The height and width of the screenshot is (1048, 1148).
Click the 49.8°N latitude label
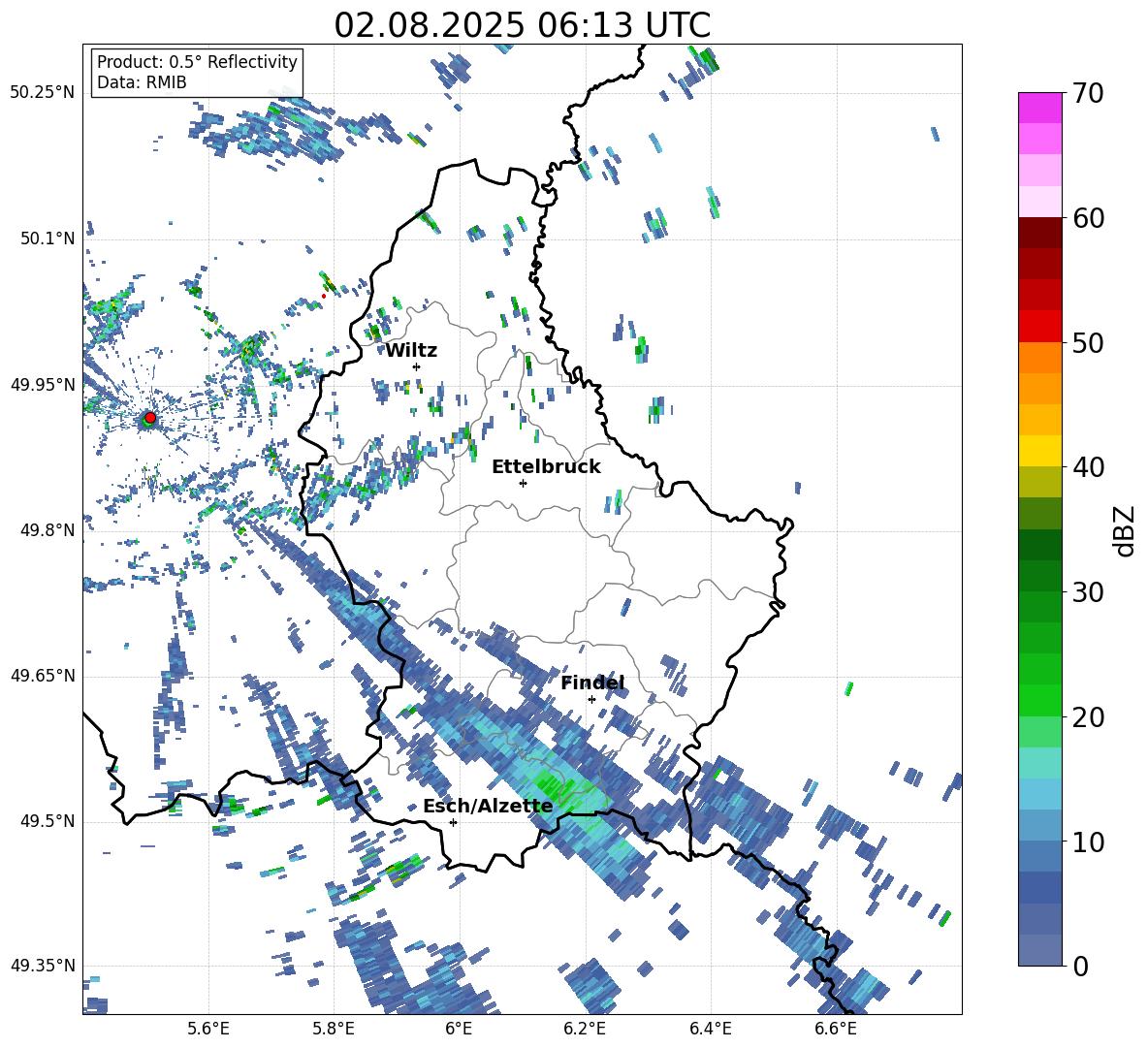pyautogui.click(x=48, y=530)
